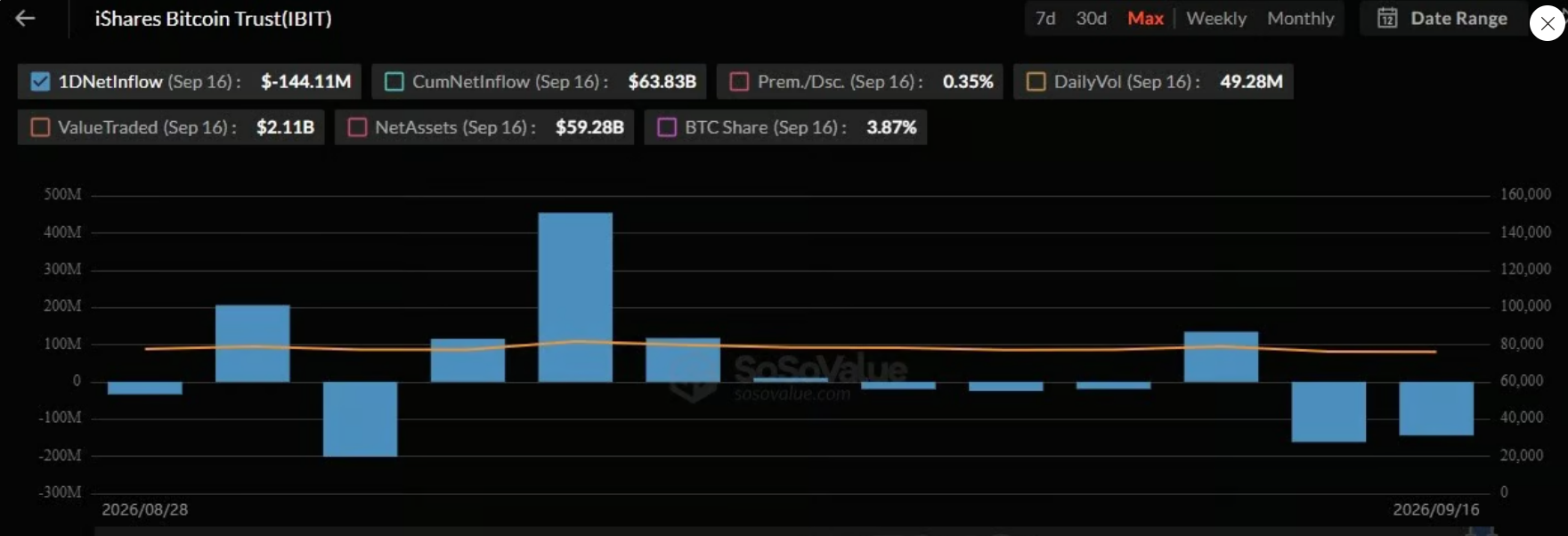Click the 2026/08/28 axis date label

(x=144, y=509)
